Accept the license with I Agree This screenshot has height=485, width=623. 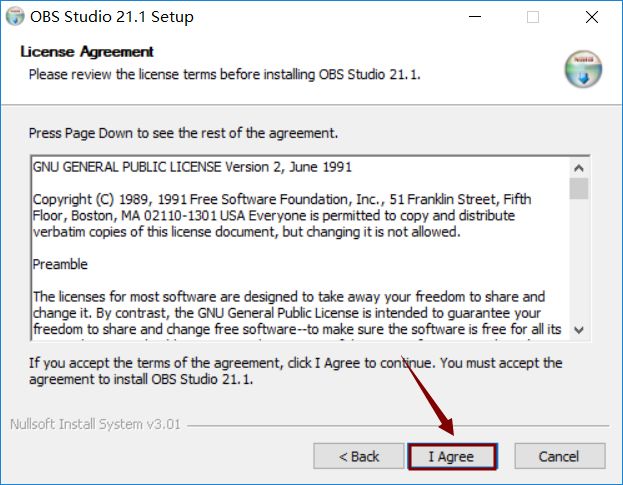click(452, 456)
